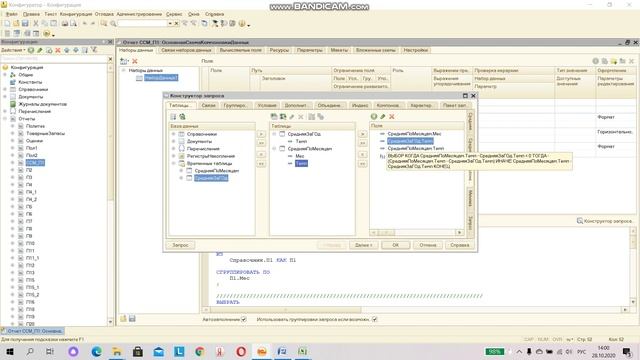640x360 pixels.
Task: Collapse СредниеПоМесяцам table in Таблицы list
Action: coord(274,149)
